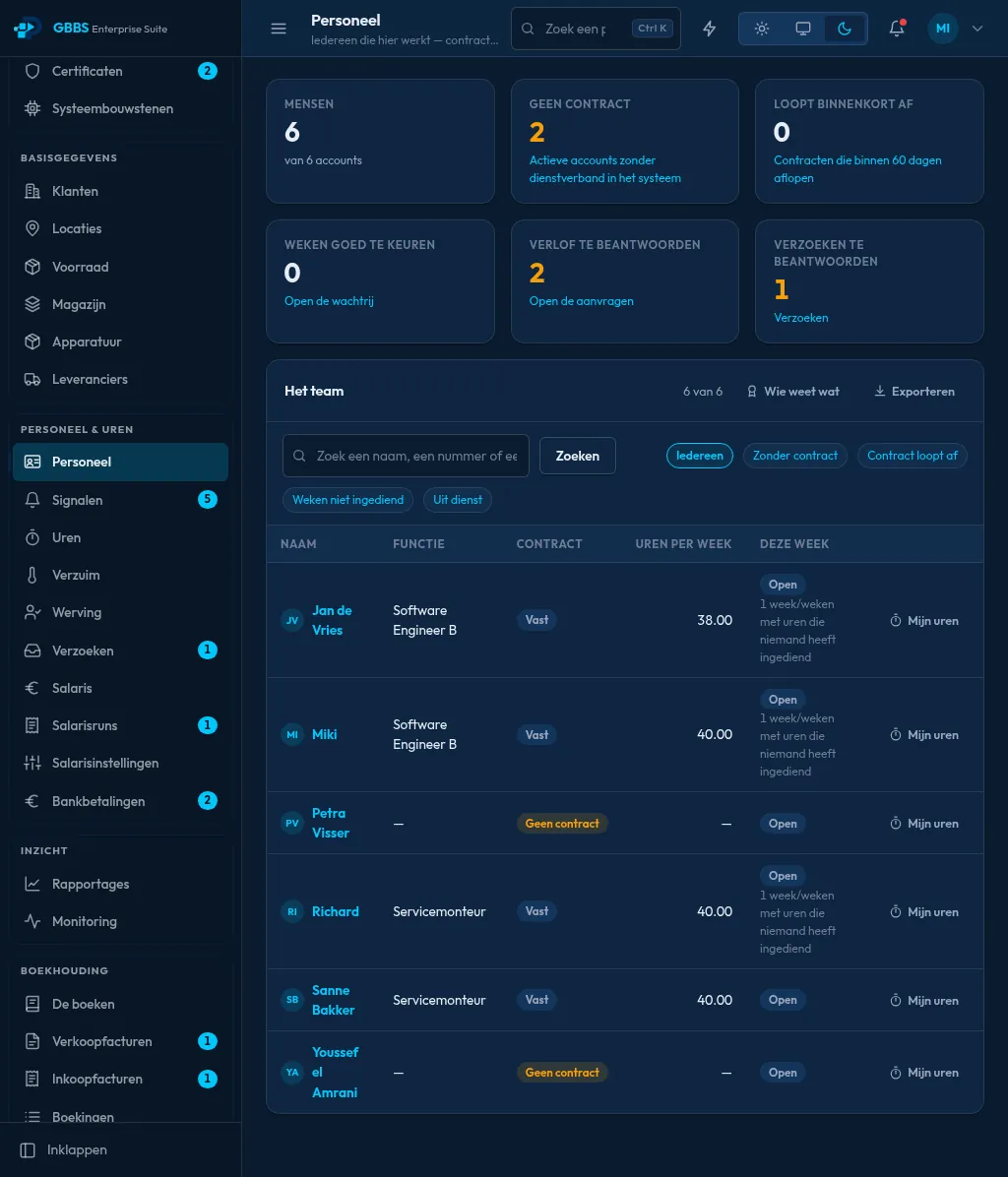Click the Uren stopwatch icon
Screen dimensions: 1008x1177
pos(32,537)
